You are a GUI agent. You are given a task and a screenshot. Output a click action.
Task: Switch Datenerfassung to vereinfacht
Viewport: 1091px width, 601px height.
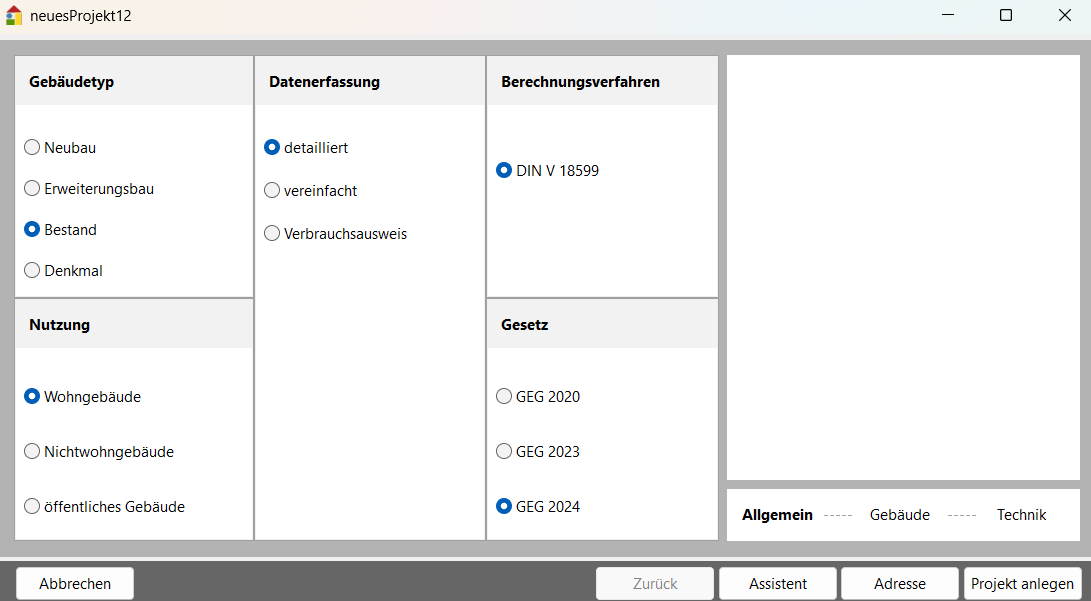click(x=272, y=191)
